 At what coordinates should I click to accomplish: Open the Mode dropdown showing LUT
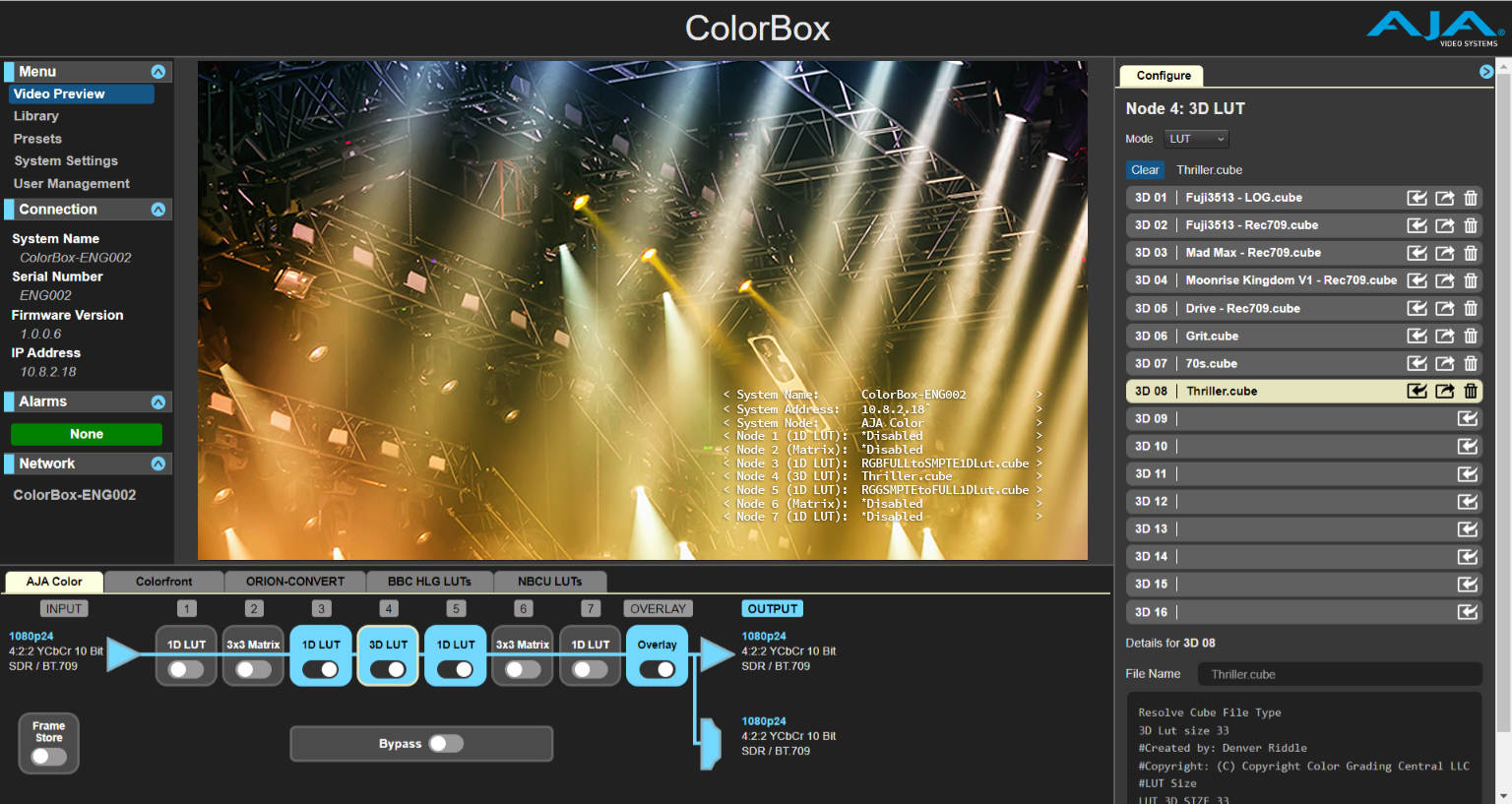[x=1195, y=139]
